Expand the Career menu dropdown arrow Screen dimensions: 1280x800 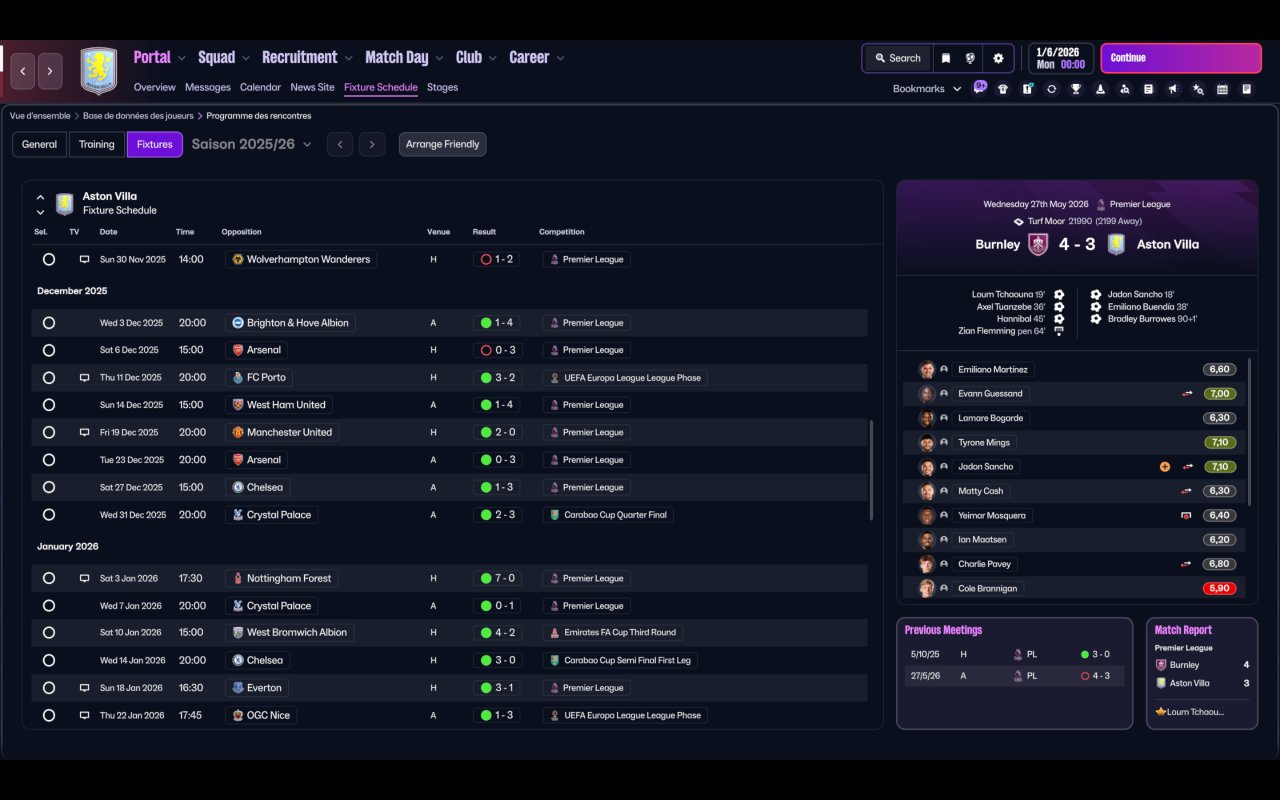tap(559, 59)
